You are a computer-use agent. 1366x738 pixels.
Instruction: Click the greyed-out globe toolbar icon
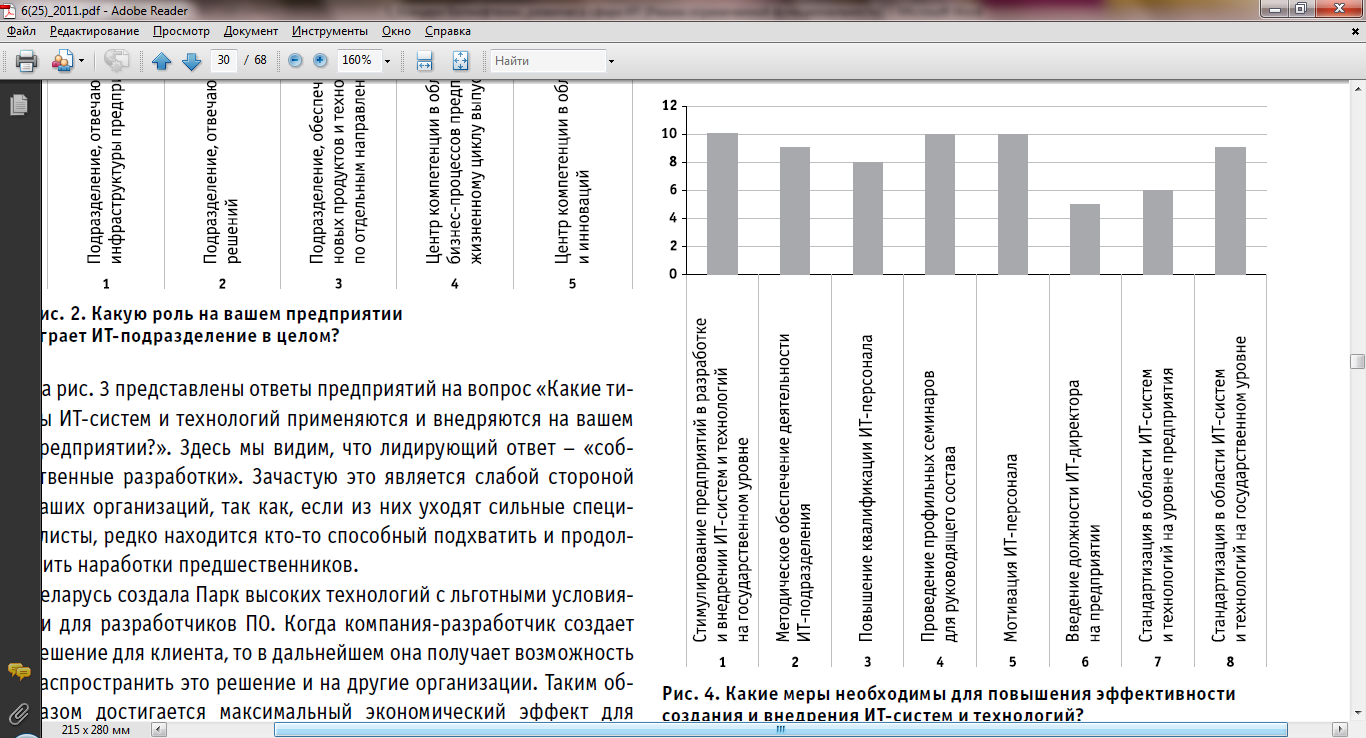[117, 61]
